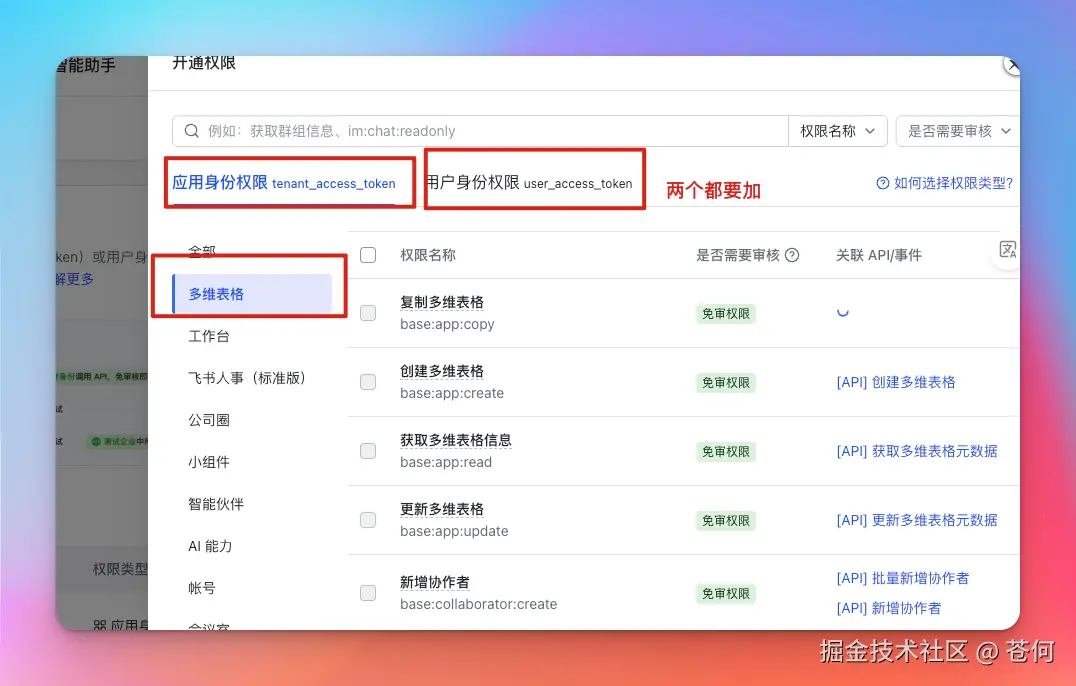Image resolution: width=1076 pixels, height=686 pixels.
Task: Open the 权限名称 filter dropdown
Action: coord(838,130)
